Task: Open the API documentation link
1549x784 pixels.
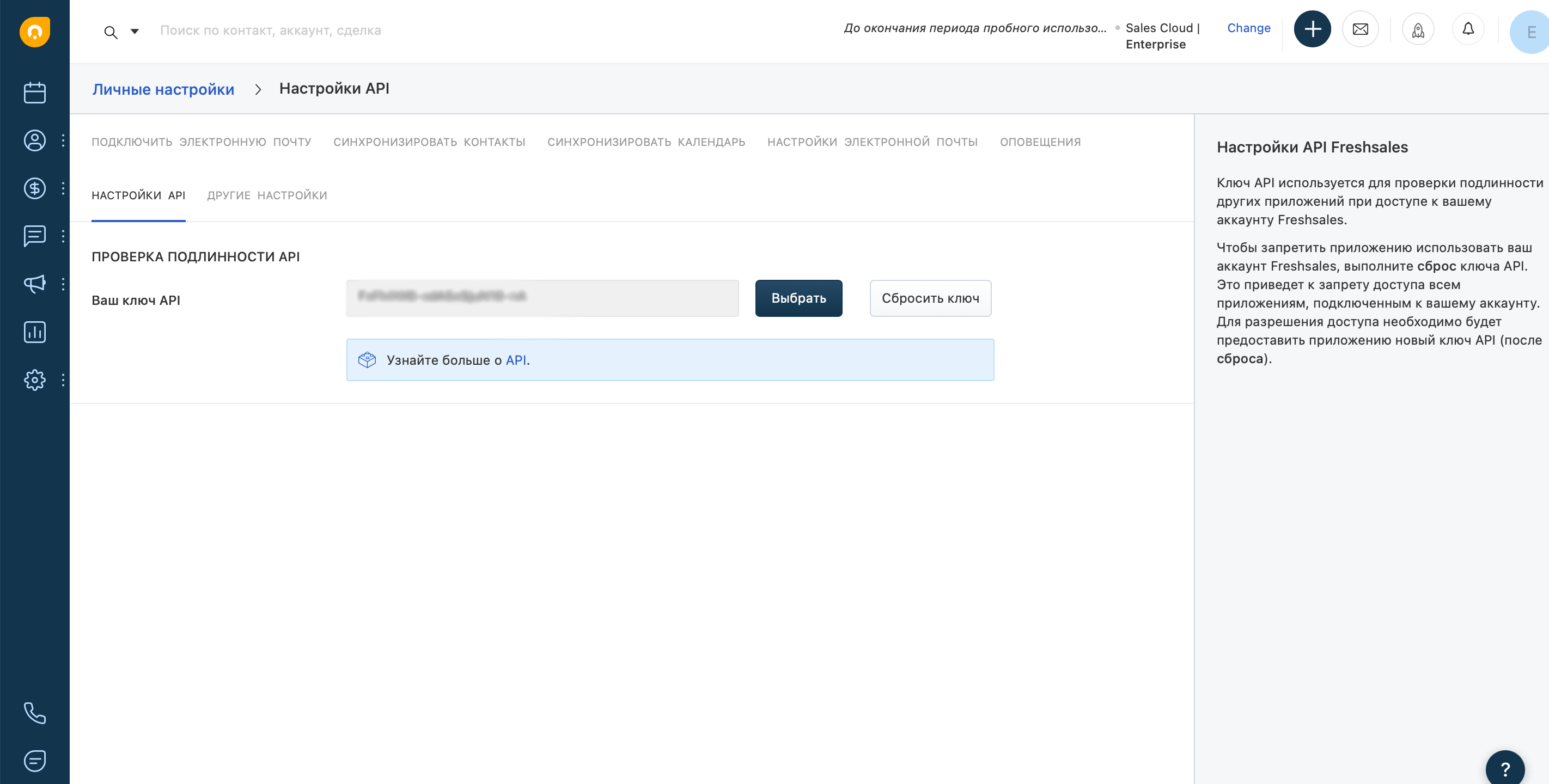Action: tap(516, 360)
